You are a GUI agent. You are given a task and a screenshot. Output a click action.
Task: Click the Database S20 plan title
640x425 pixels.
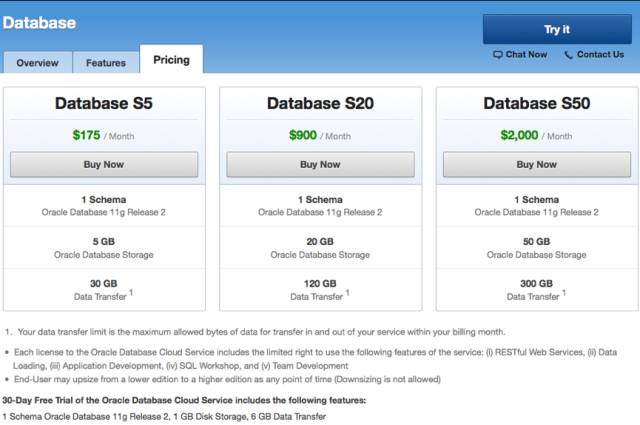(x=320, y=103)
